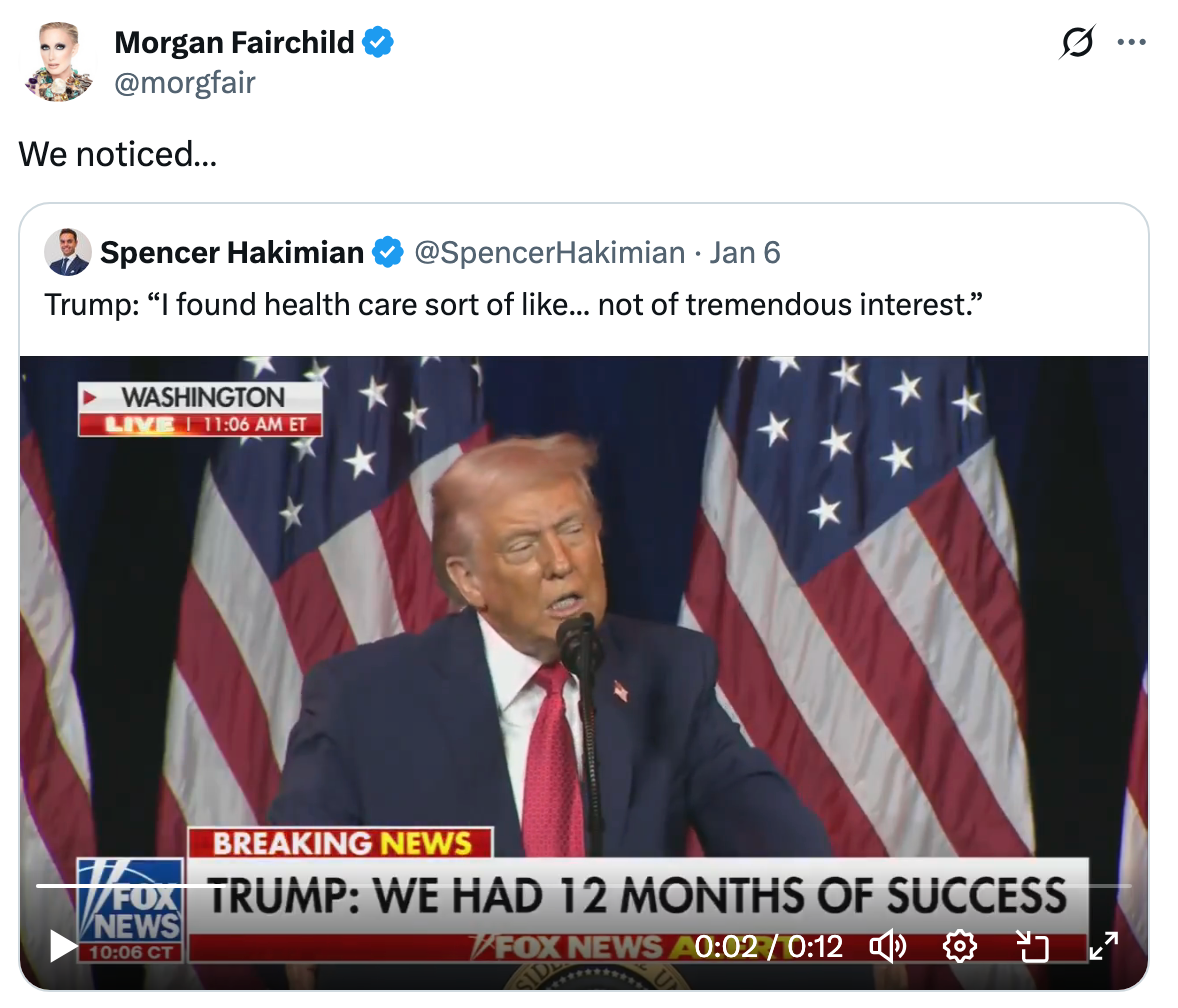Open the quoted tweet's text about health care
1178x1008 pixels.
tap(513, 304)
